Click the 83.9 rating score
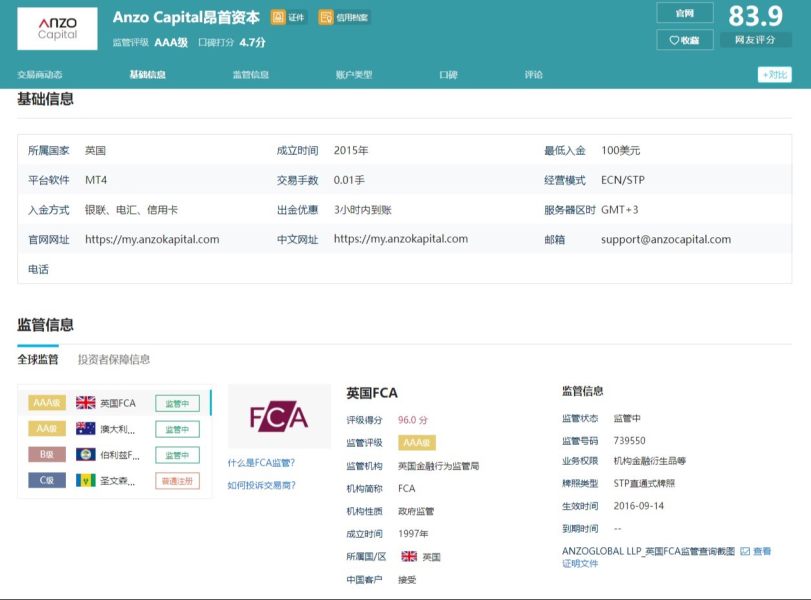The height and width of the screenshot is (600, 811). (756, 16)
